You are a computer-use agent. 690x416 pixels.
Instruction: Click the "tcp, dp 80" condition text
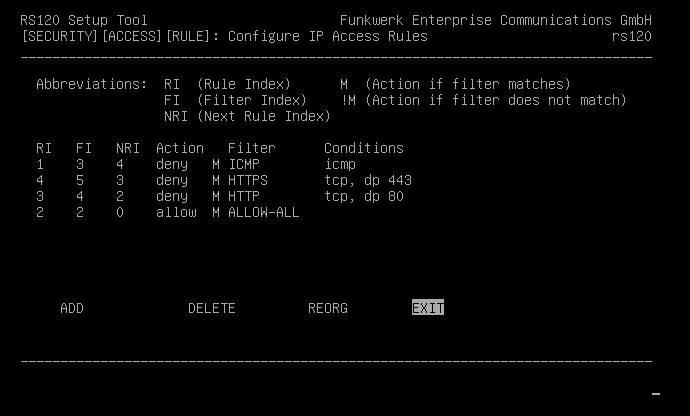[x=364, y=196]
